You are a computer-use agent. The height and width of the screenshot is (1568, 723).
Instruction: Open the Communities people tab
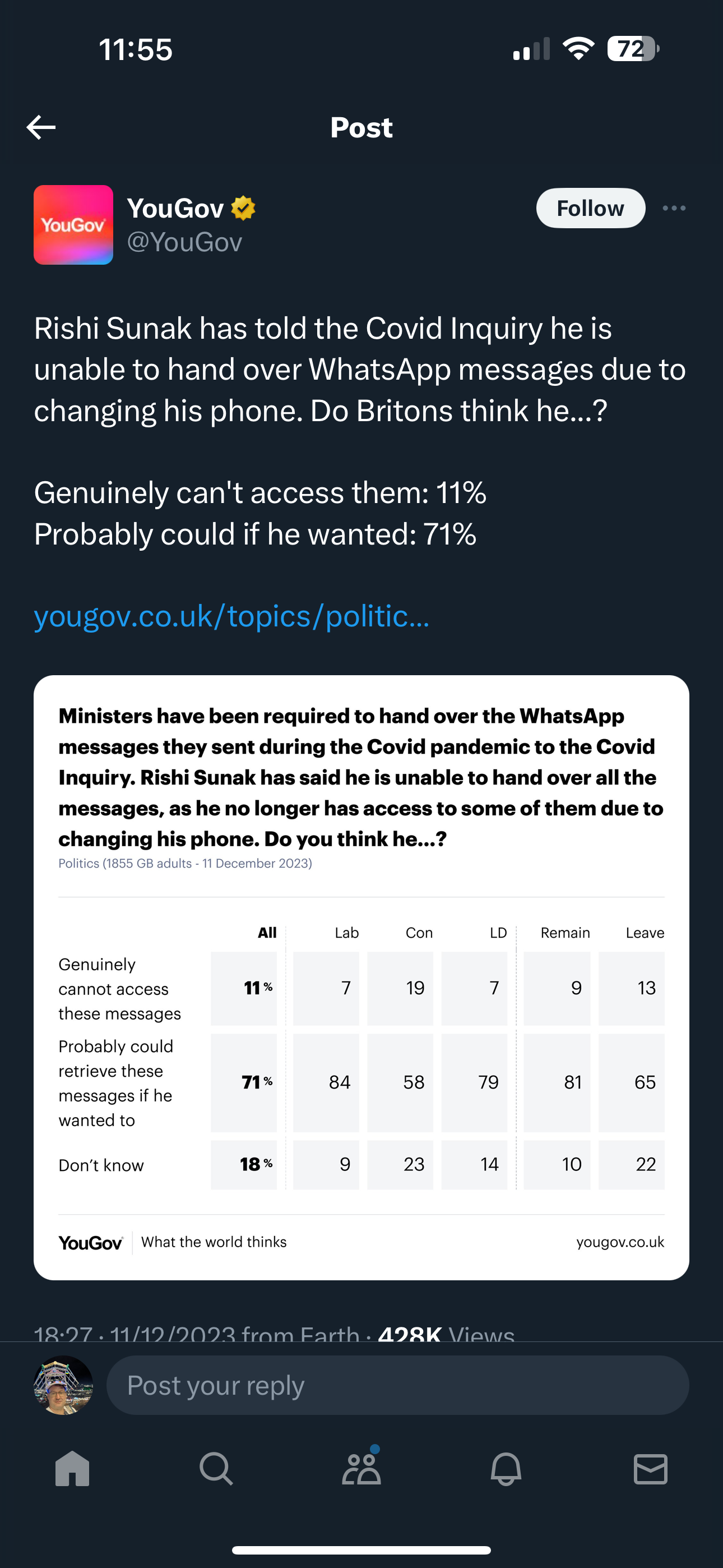[361, 1467]
